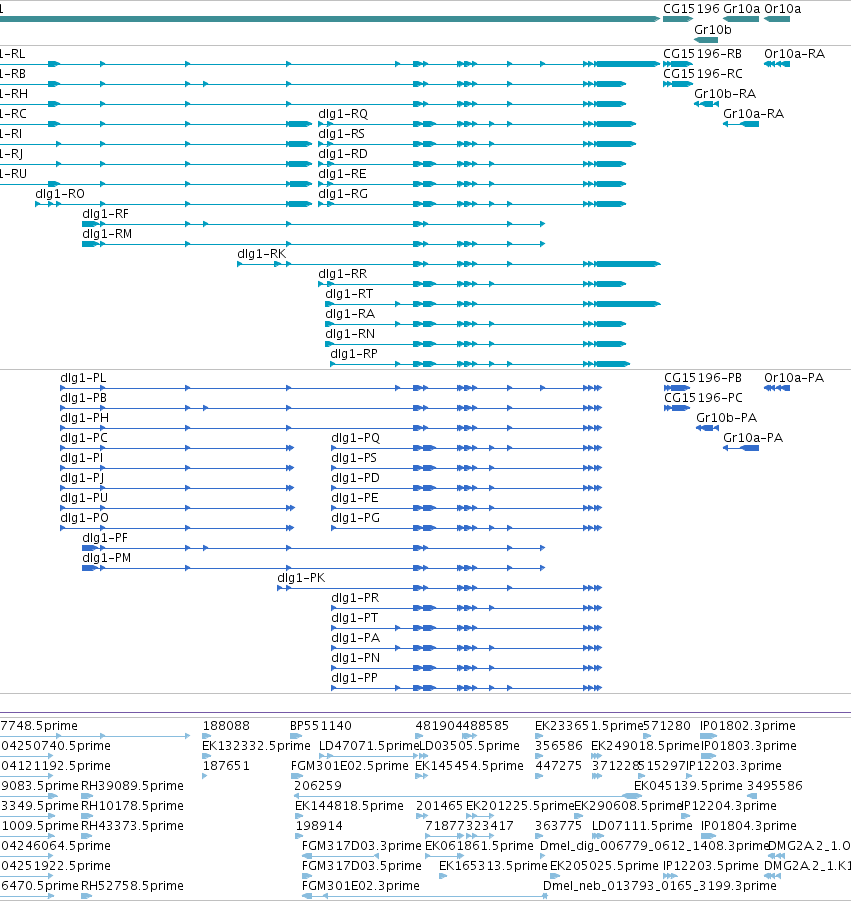Select the dlg1-RP transcript label
Image resolution: width=851 pixels, height=901 pixels.
(x=354, y=353)
